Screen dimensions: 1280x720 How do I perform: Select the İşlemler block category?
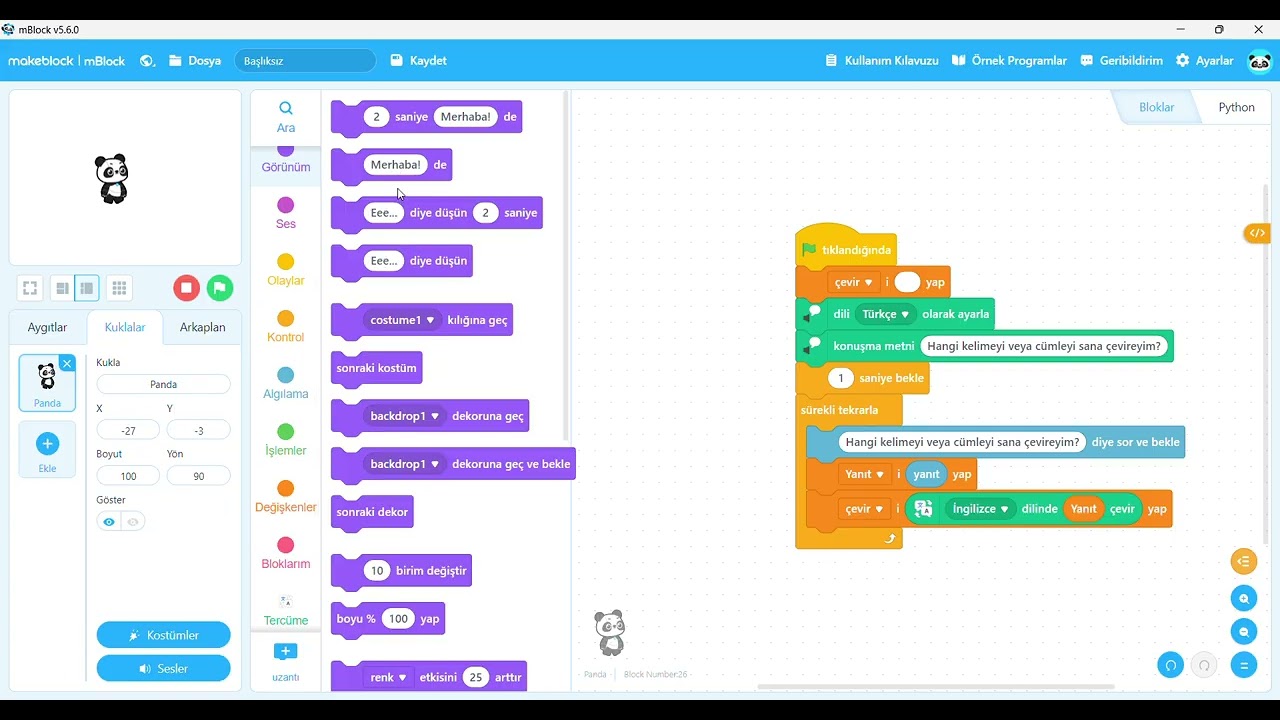click(286, 440)
